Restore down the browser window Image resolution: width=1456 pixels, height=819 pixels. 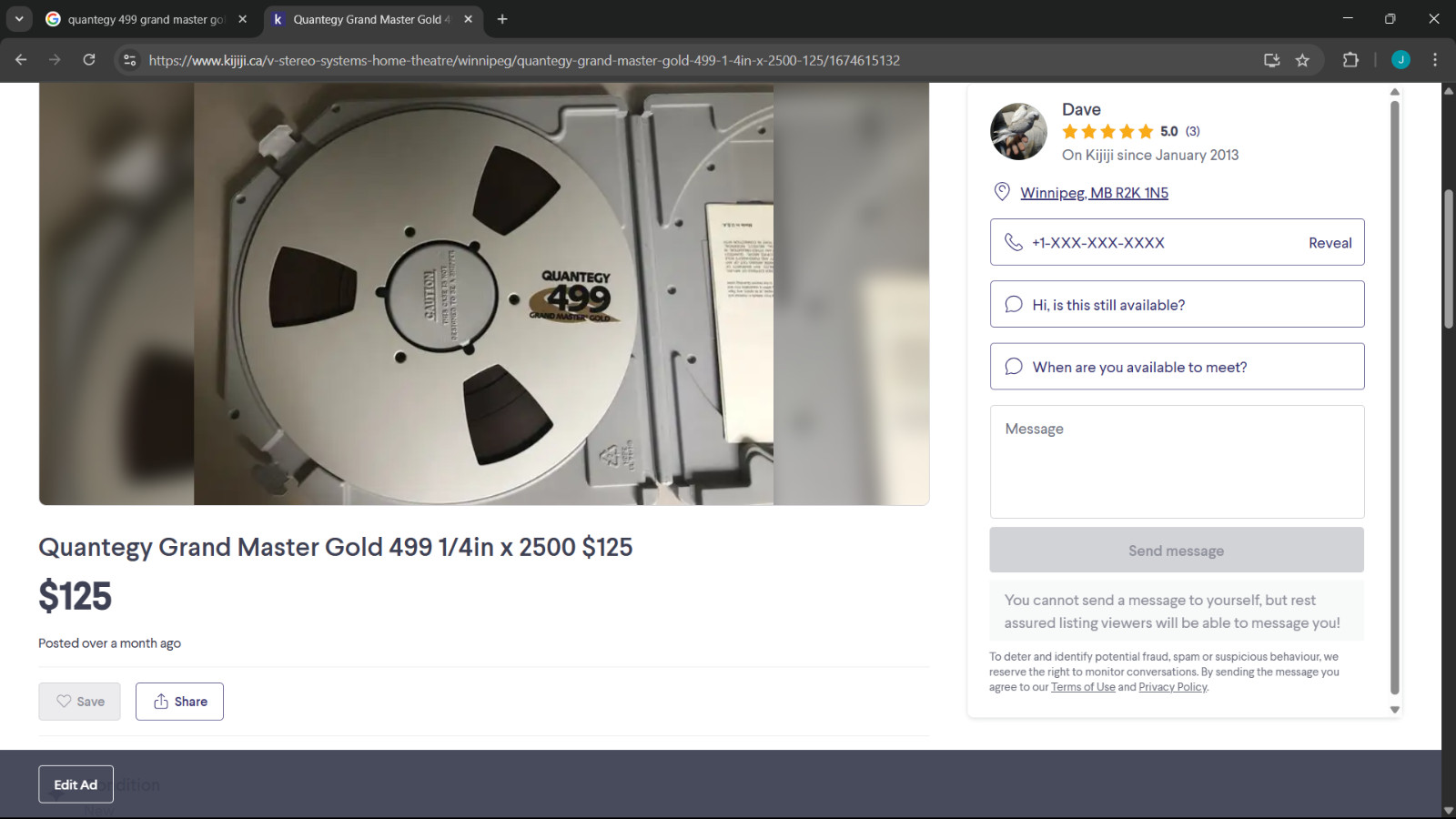1390,18
